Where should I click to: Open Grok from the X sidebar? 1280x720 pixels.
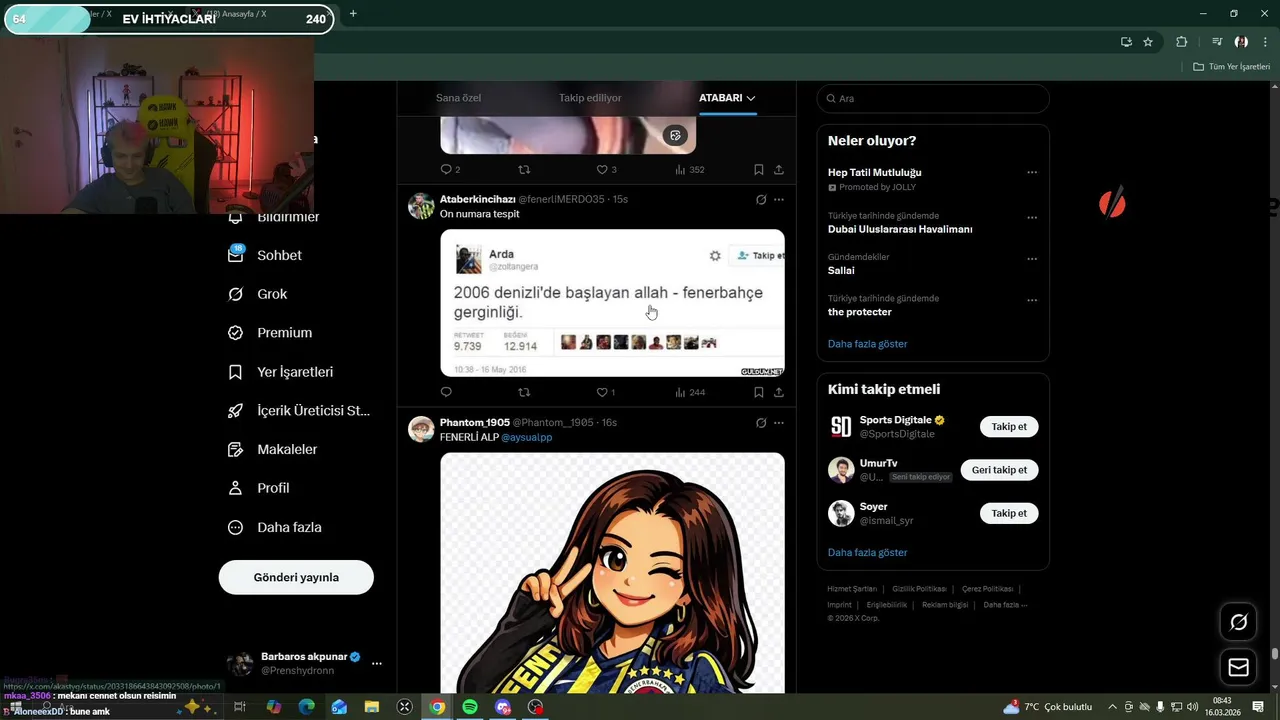(x=258, y=294)
